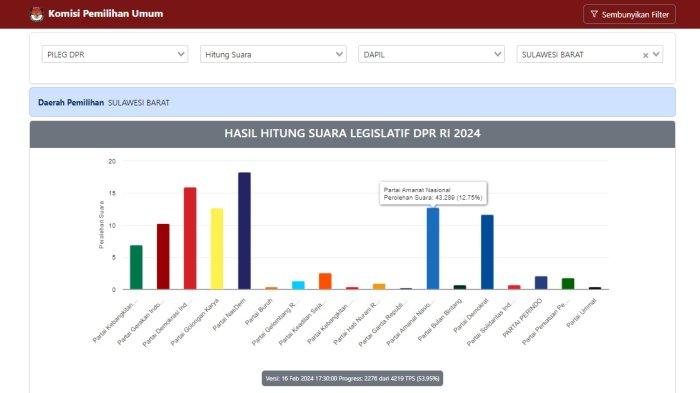700x393 pixels.
Task: Click the Partai NasDem axis label
Action: [229, 315]
